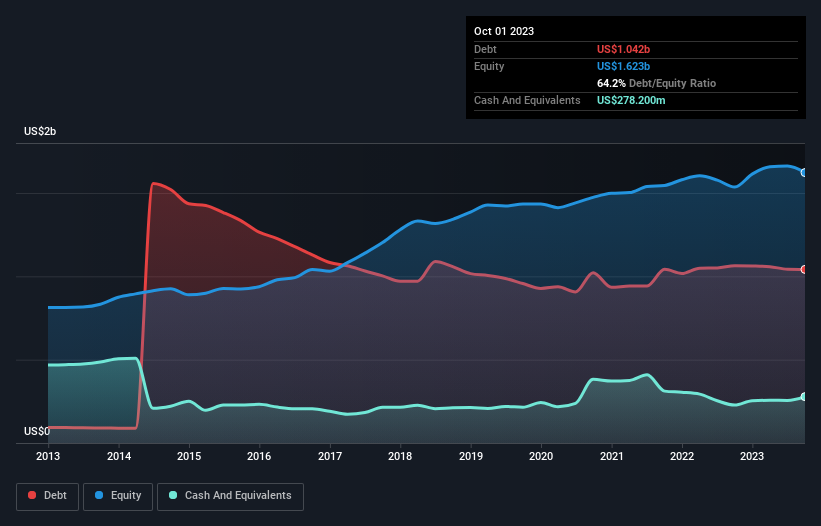This screenshot has height=526, width=821.
Task: Click the 2022 x-axis label
Action: coord(682,456)
